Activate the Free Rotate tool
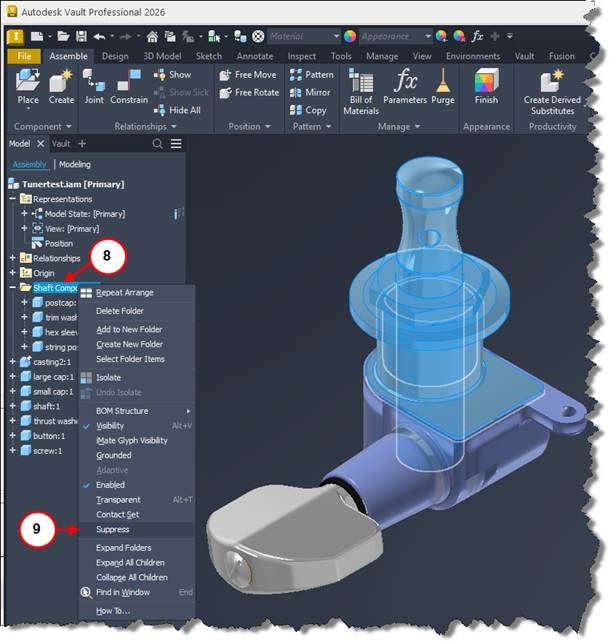This screenshot has width=609, height=641. click(x=249, y=93)
